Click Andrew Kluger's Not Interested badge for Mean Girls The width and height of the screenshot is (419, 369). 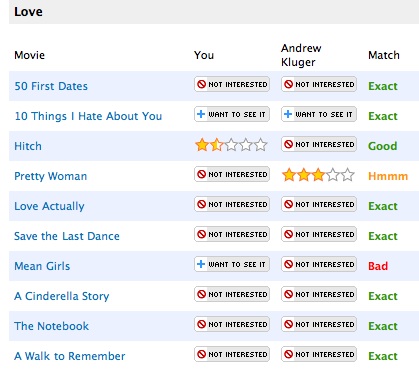319,264
